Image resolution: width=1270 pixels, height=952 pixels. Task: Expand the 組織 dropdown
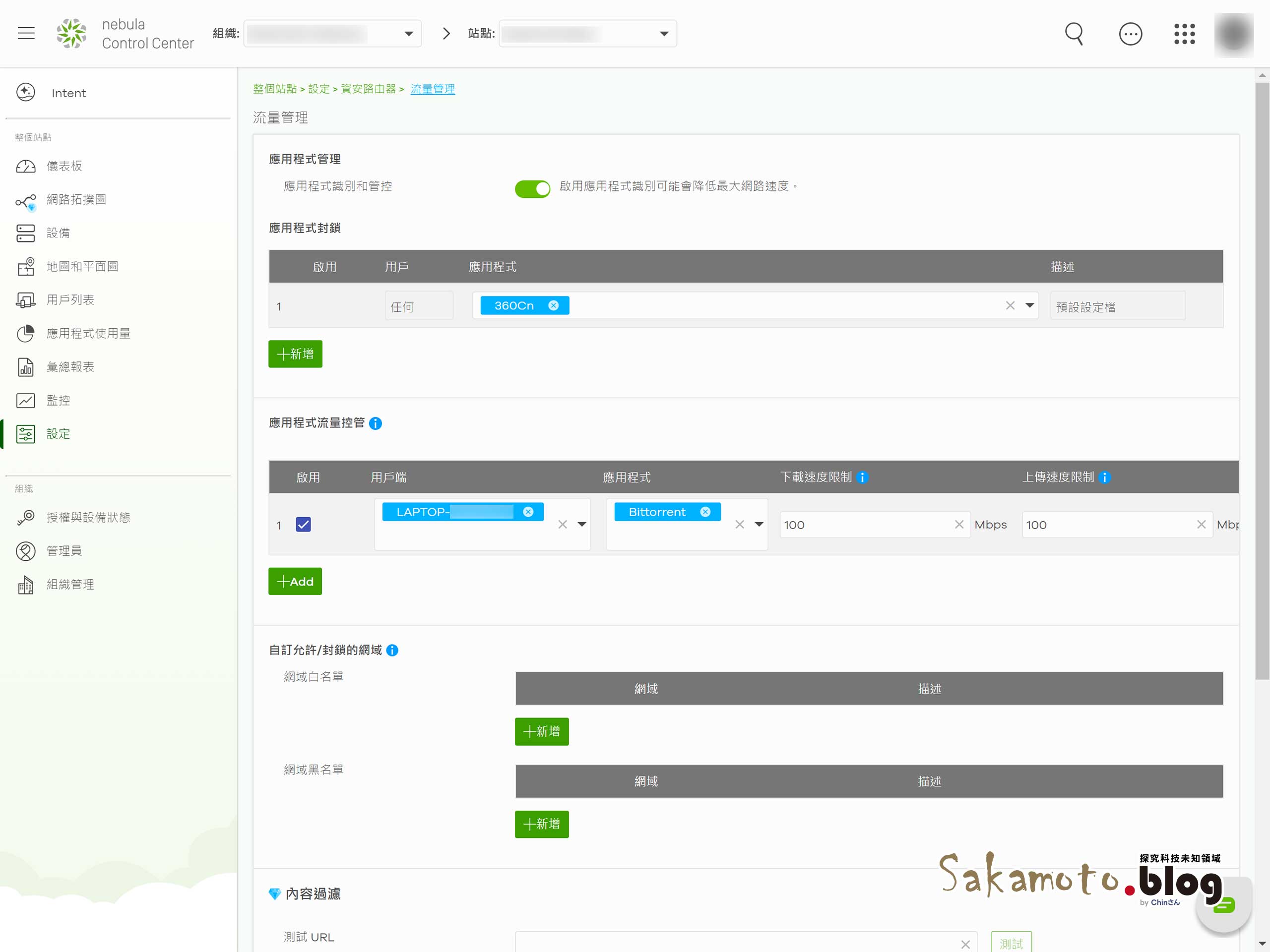[x=408, y=33]
